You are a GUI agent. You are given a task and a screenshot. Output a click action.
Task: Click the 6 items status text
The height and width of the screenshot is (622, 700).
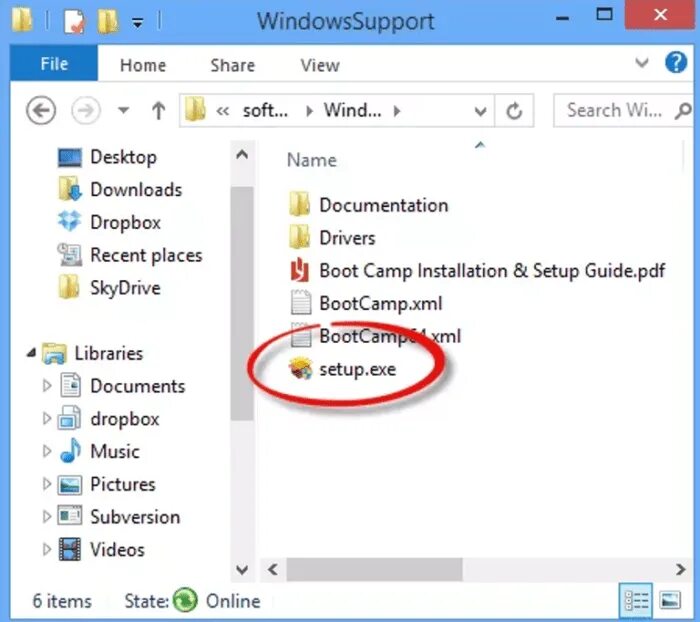pos(62,601)
